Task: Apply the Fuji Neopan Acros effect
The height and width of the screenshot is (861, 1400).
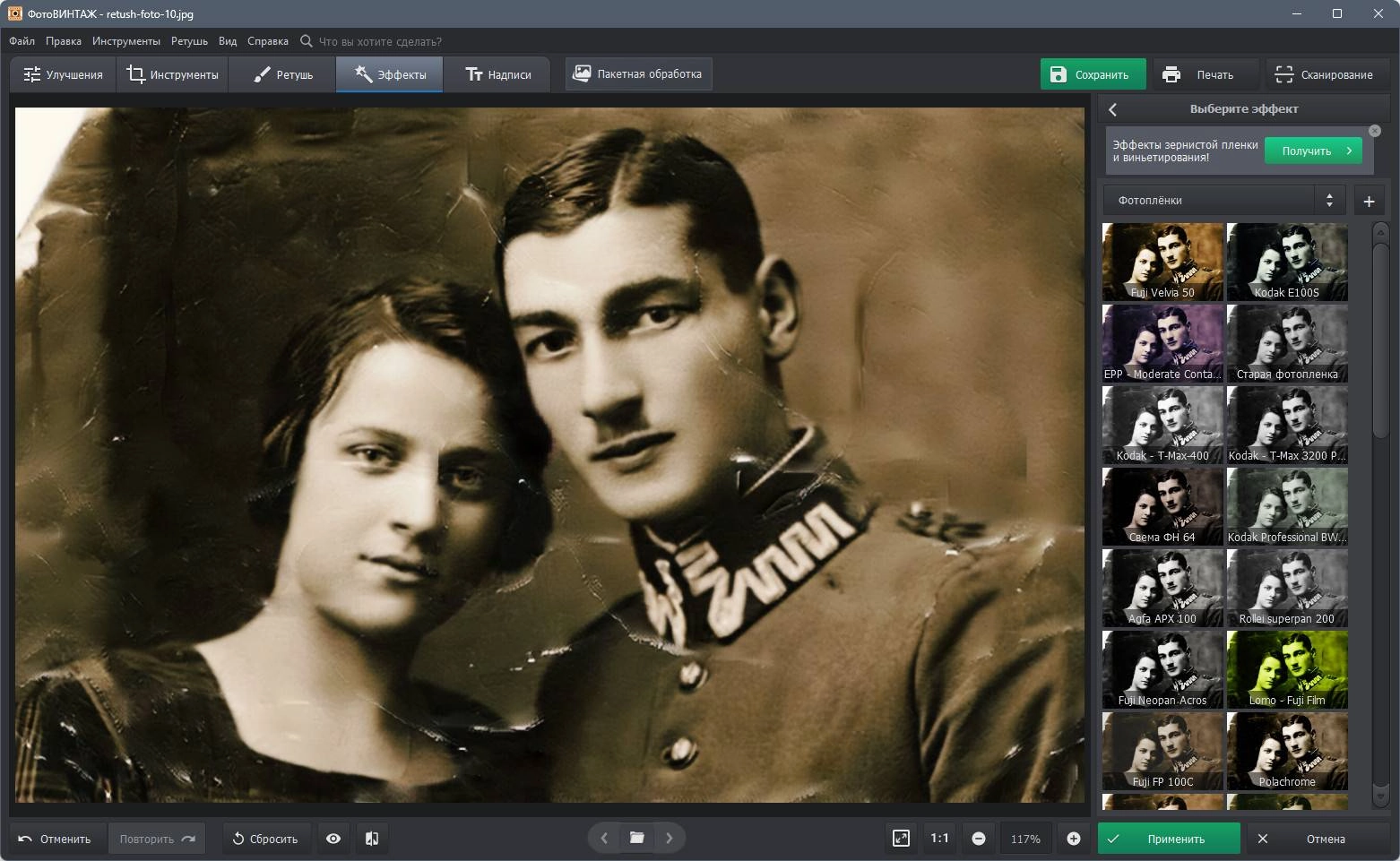Action: click(x=1162, y=669)
